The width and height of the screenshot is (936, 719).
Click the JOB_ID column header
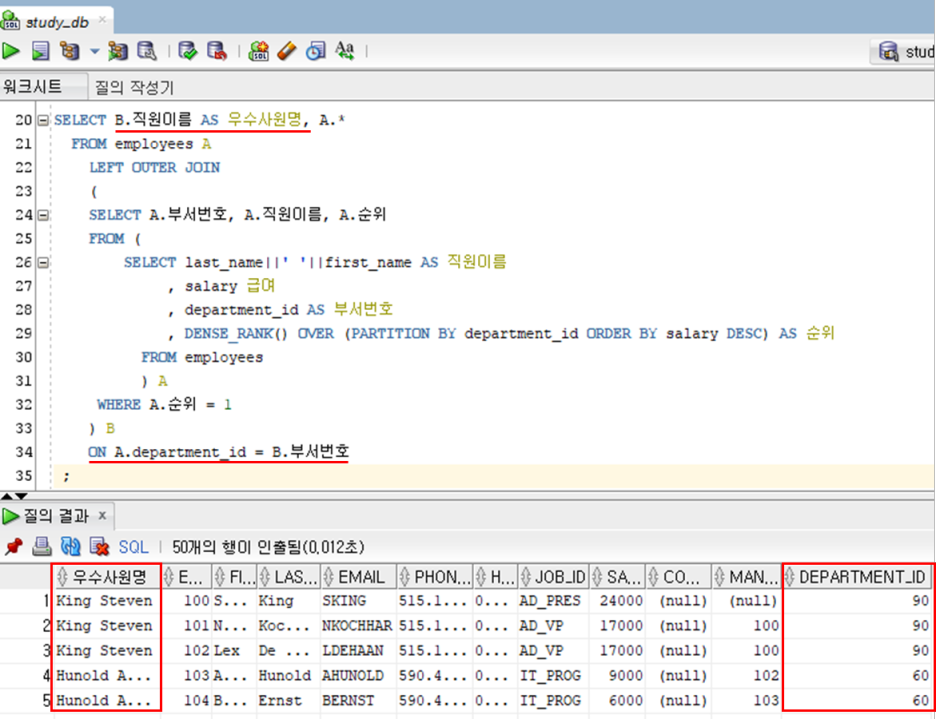[x=554, y=577]
